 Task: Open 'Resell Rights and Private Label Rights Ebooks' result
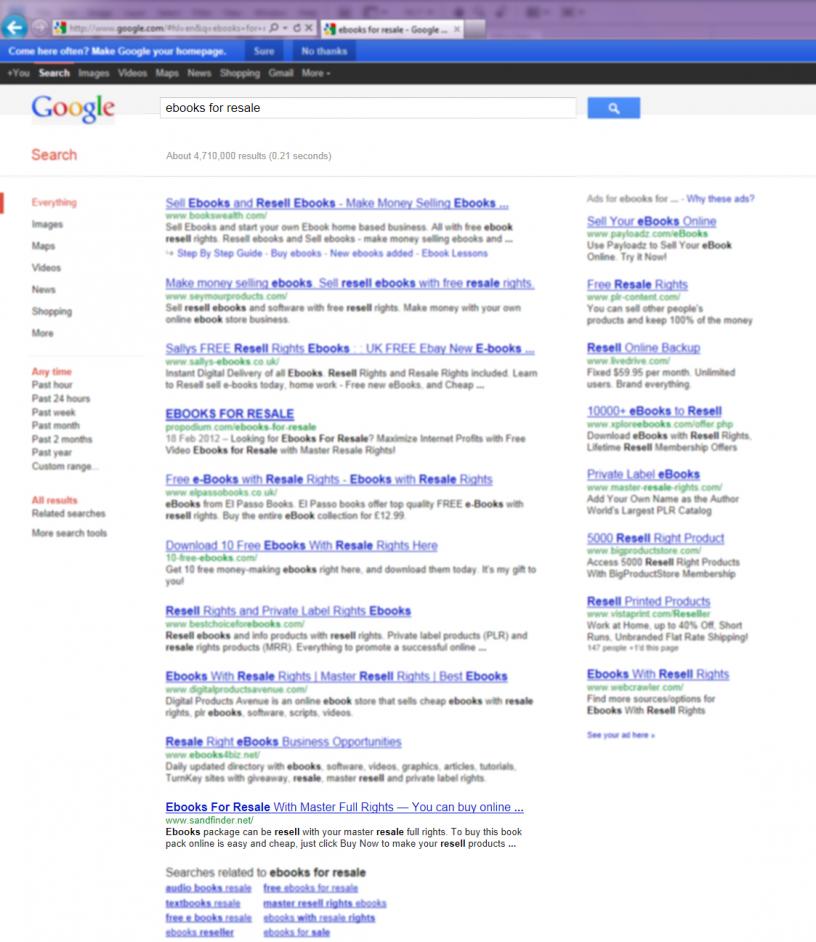point(288,611)
